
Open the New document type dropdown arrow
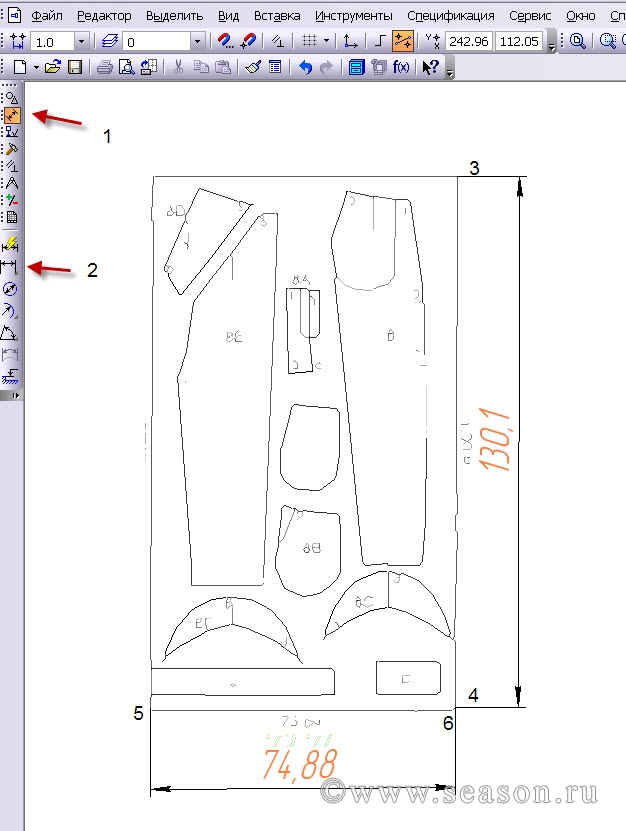36,67
